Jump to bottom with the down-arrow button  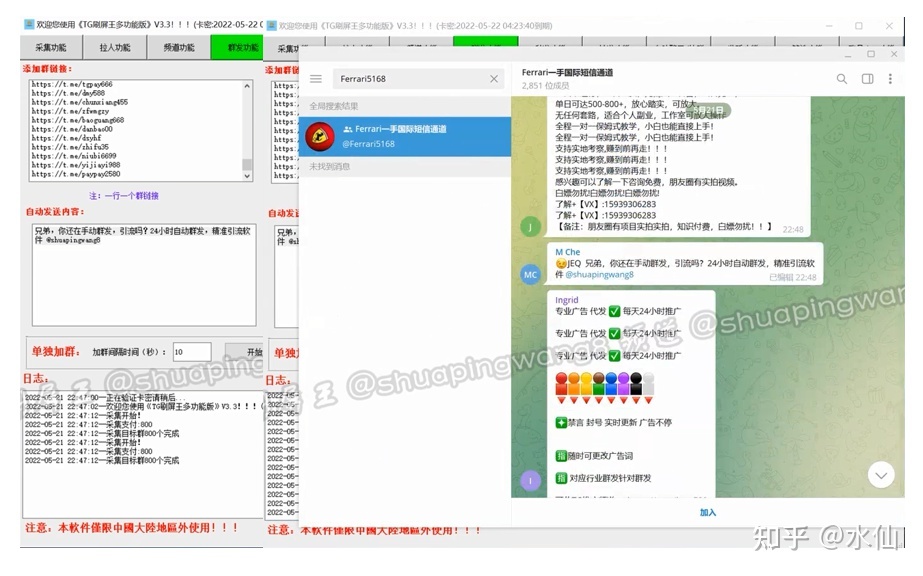pos(881,475)
